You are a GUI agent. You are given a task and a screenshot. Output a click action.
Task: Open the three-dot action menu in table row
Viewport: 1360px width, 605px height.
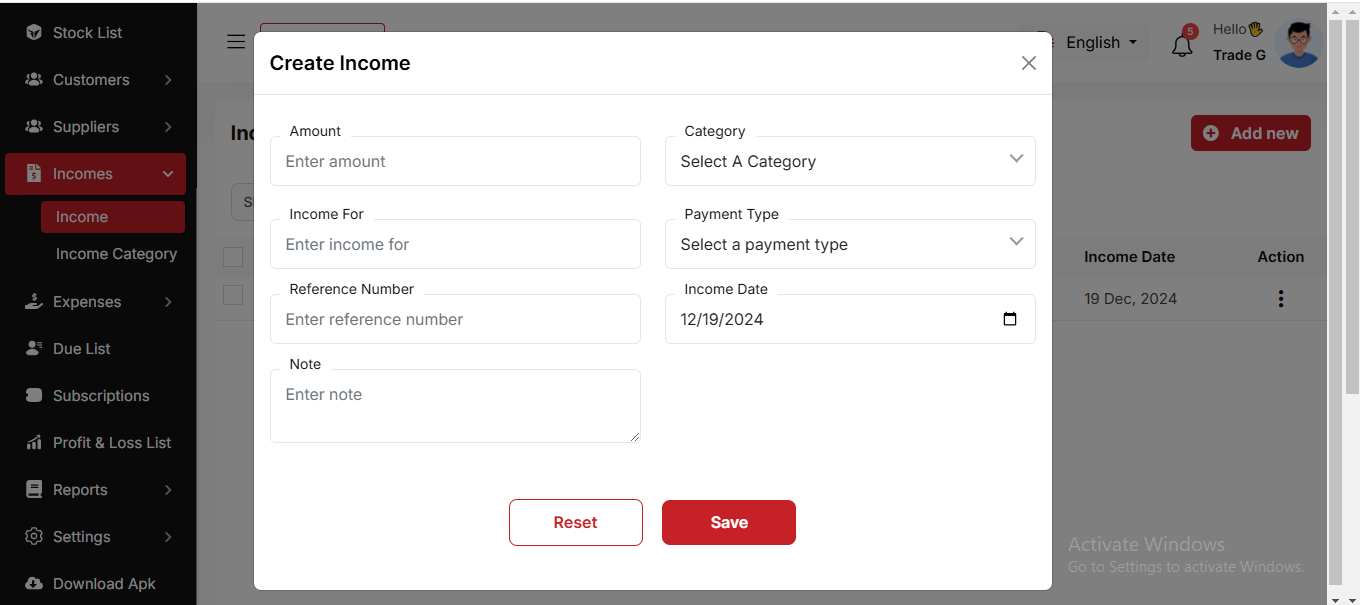point(1280,299)
